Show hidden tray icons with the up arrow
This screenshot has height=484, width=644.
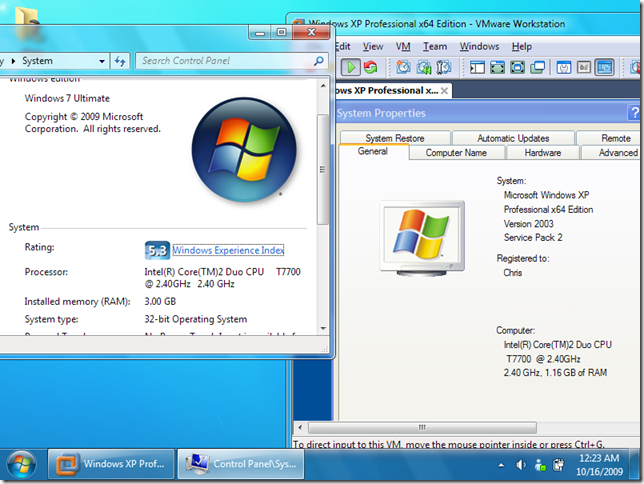(x=501, y=466)
